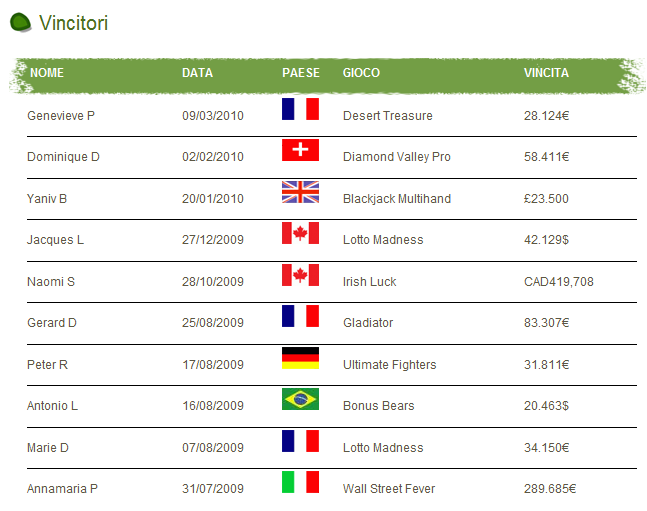Click the Canadian flag for Jacques L
The image size is (647, 511).
(x=300, y=233)
